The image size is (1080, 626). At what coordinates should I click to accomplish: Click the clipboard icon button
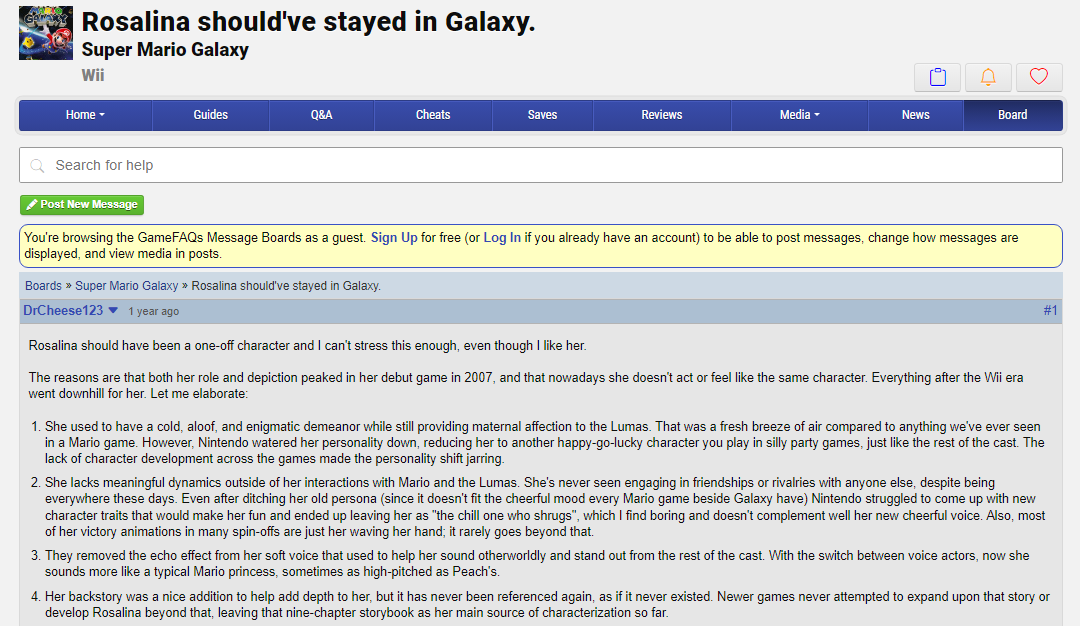(937, 77)
